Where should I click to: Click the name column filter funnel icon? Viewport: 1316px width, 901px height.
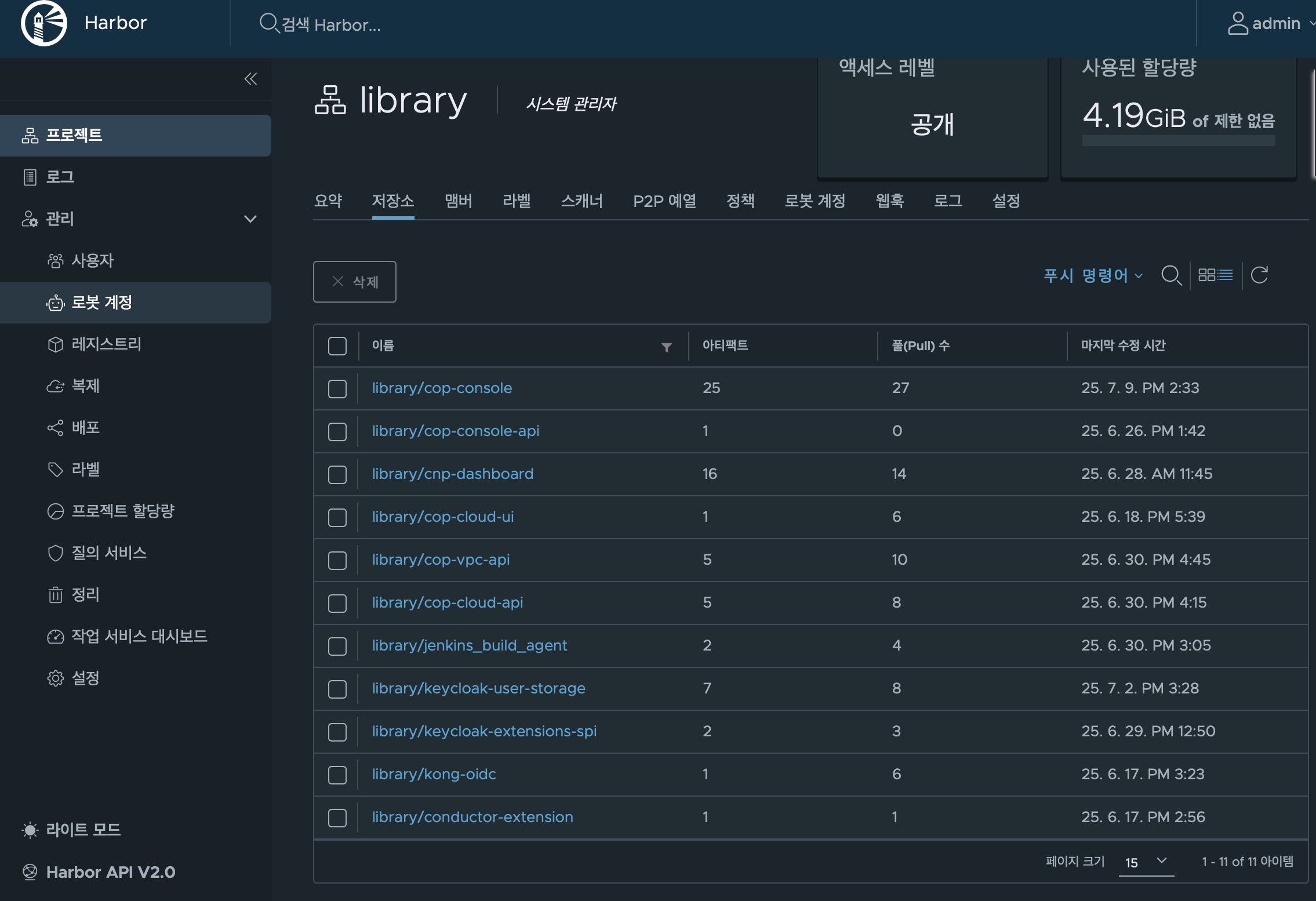click(667, 347)
